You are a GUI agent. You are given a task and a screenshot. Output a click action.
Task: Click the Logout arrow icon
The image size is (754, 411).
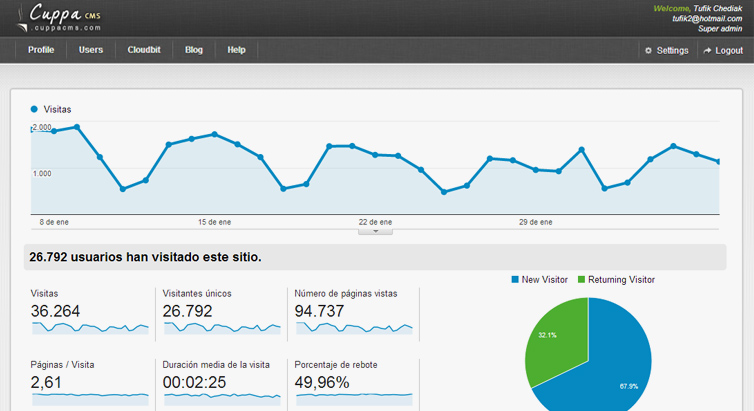(x=707, y=50)
